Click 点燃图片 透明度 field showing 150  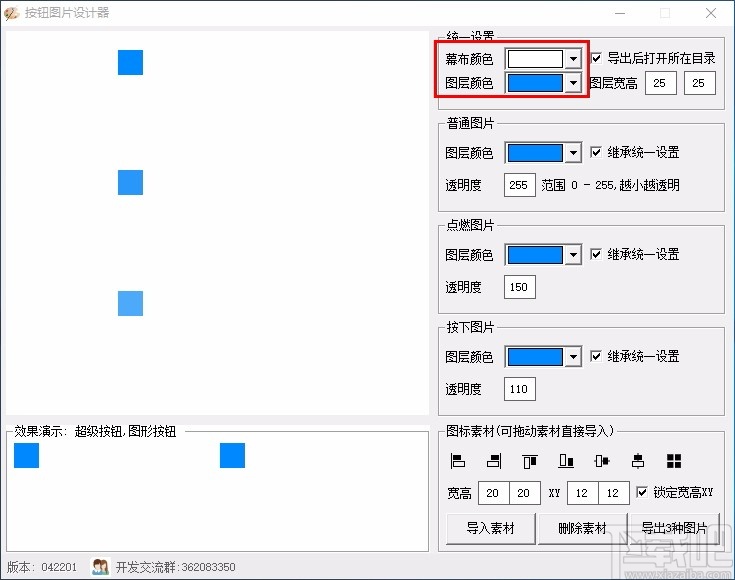520,287
